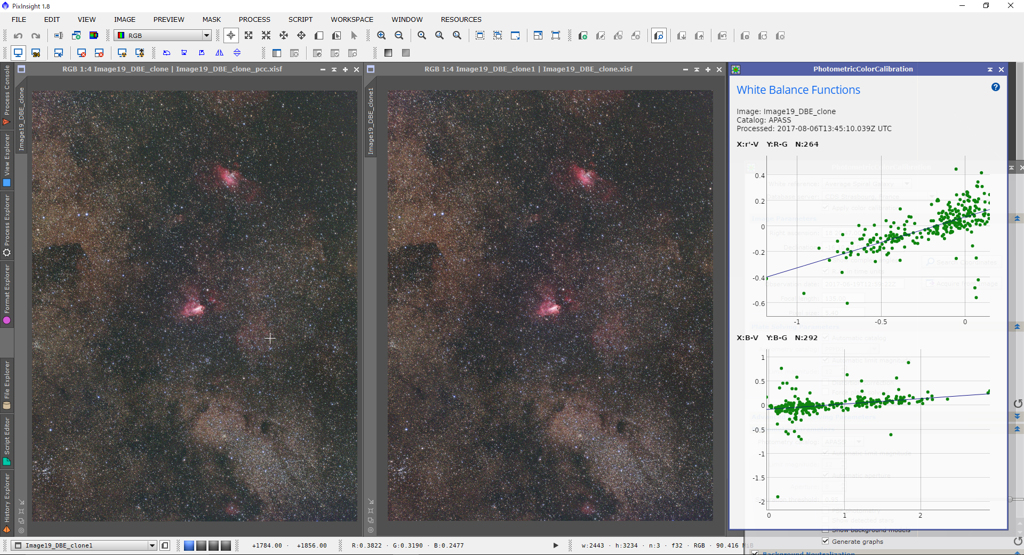Open the EDIT menu
1024x555 pixels.
tap(52, 20)
